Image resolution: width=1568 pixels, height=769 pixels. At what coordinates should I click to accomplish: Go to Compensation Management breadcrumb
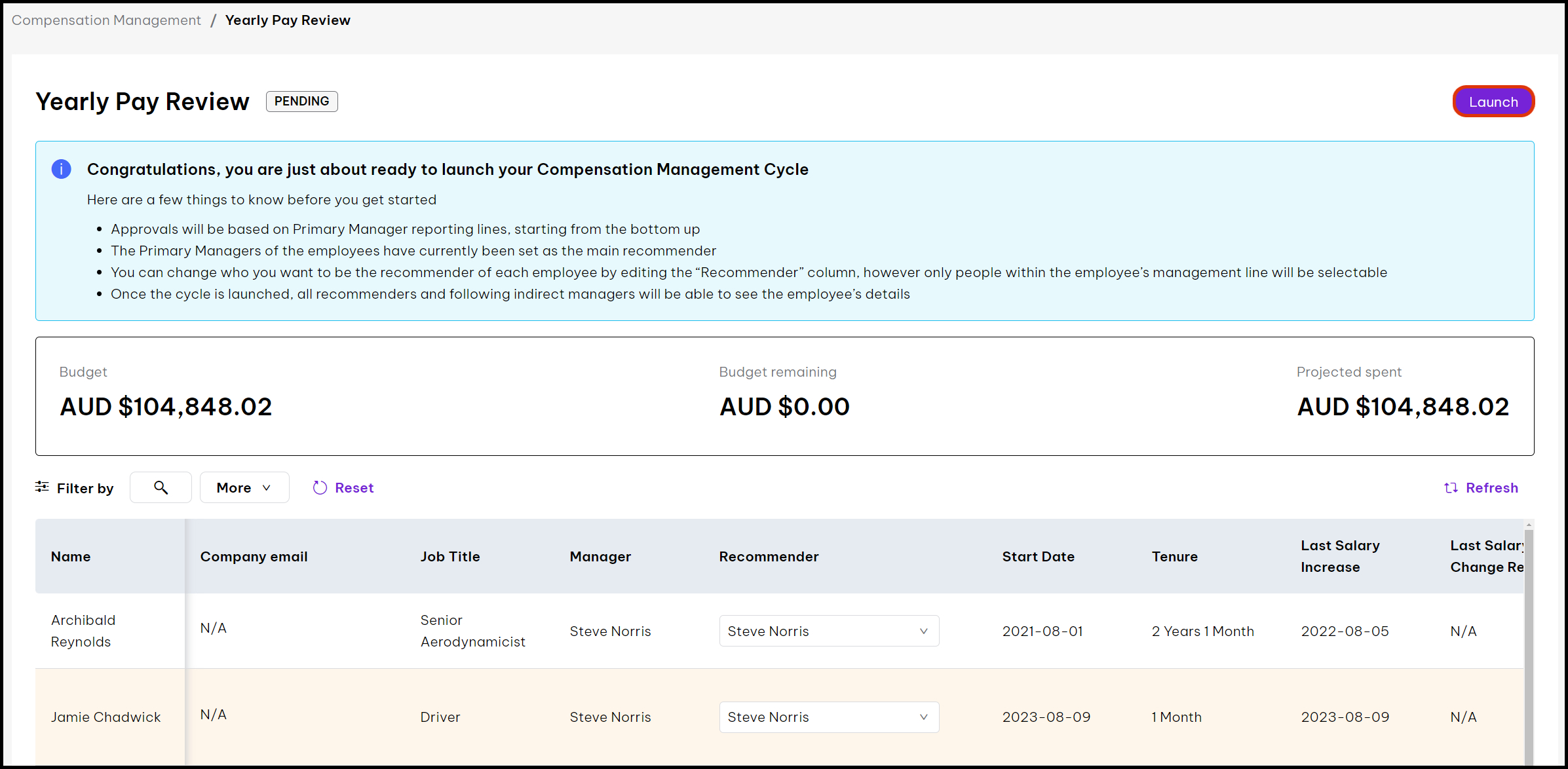click(106, 20)
